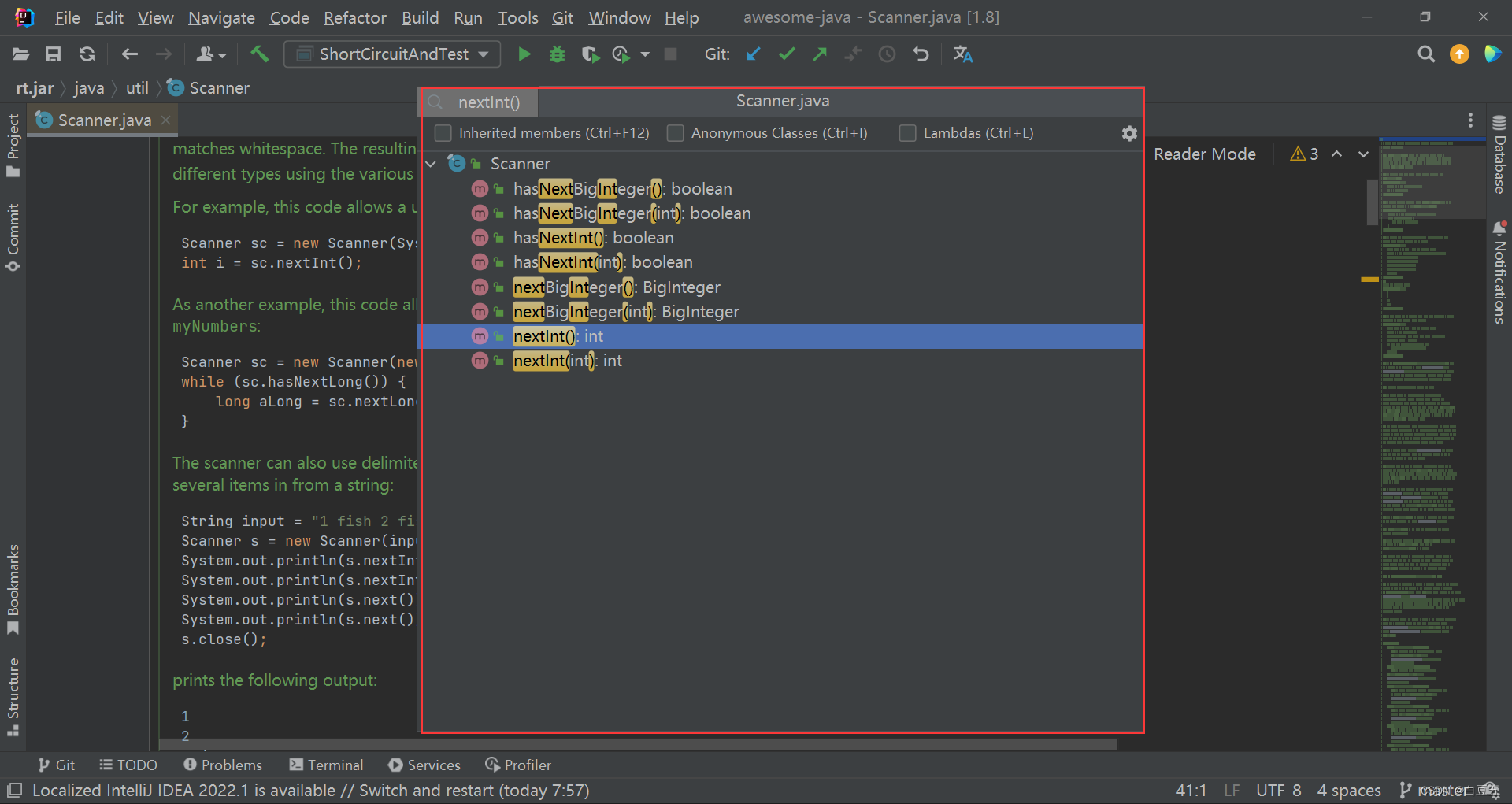The width and height of the screenshot is (1512, 804).
Task: Open the Navigate menu
Action: coord(221,17)
